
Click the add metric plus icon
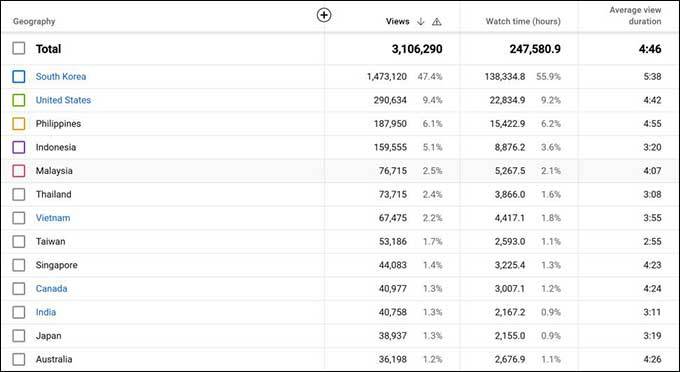click(x=324, y=15)
